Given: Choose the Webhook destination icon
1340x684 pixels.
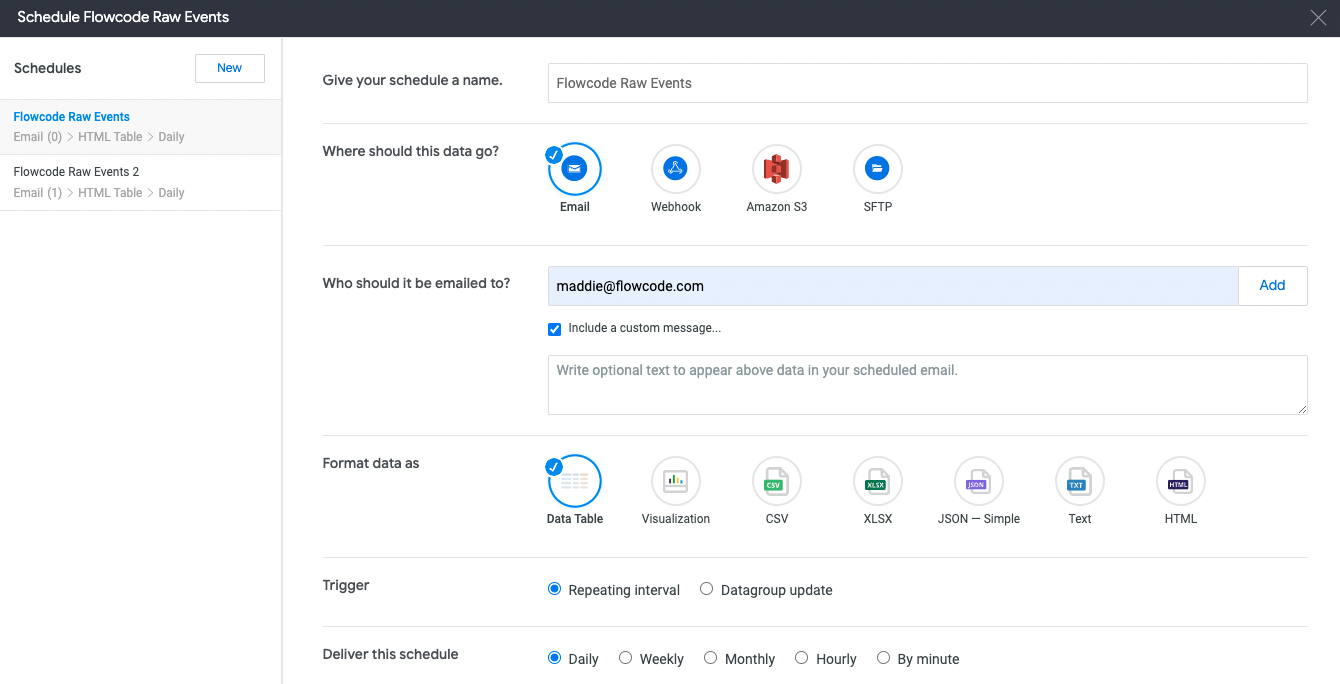Looking at the screenshot, I should point(676,169).
